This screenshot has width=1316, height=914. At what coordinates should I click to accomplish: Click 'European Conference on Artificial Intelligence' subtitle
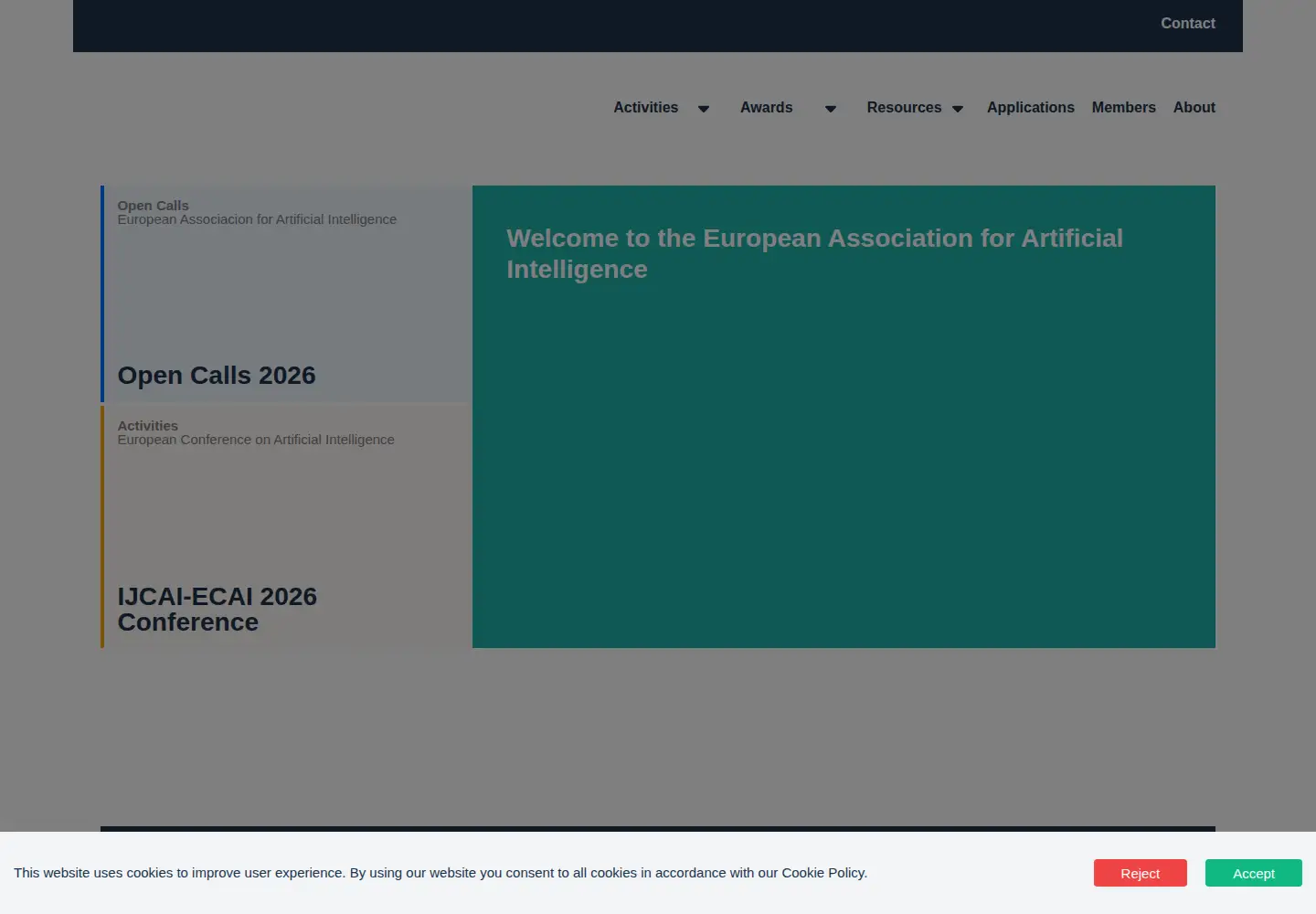pos(256,440)
